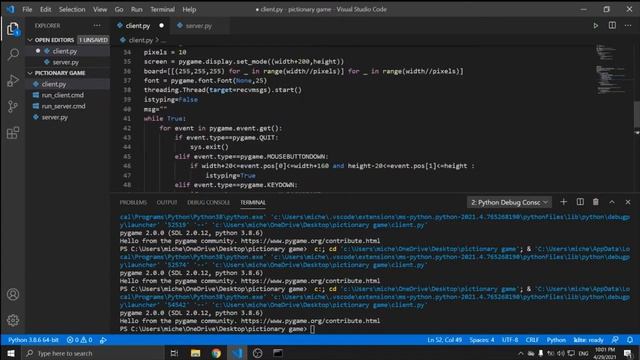
Task: Split the editor right
Action: tap(612, 25)
